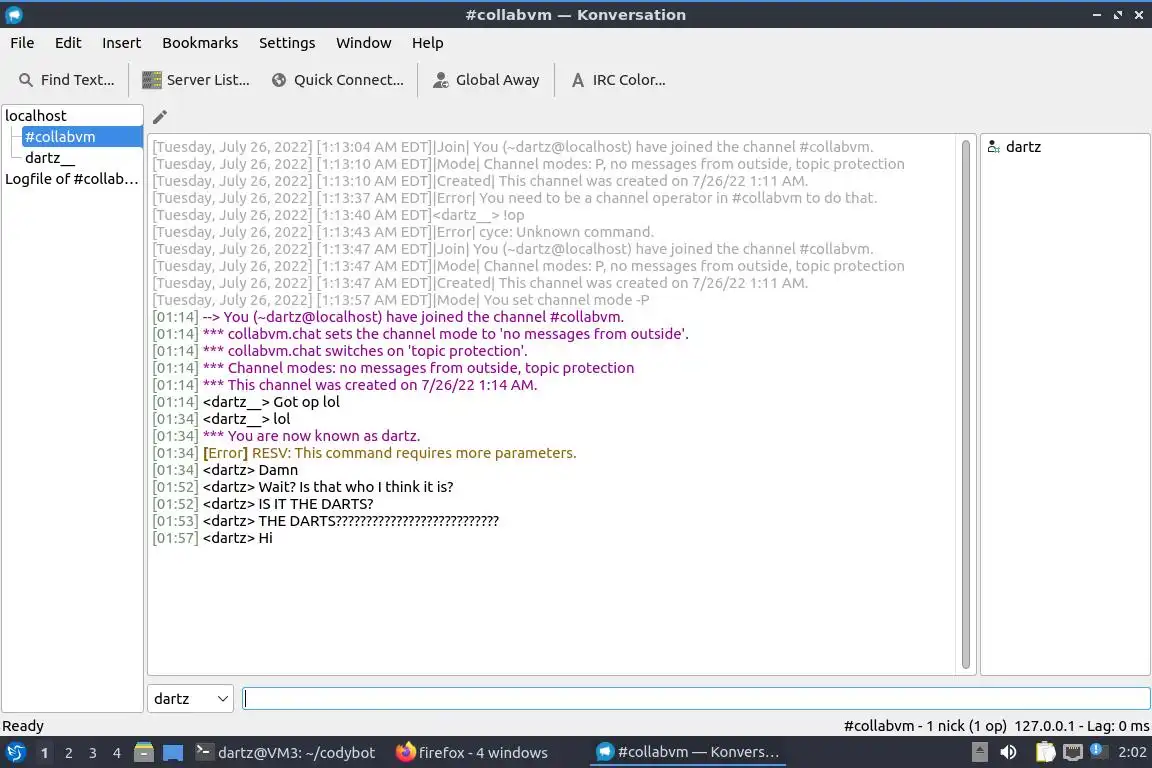Viewport: 1152px width, 768px height.
Task: Click the 2:02 clock in taskbar
Action: [1132, 753]
